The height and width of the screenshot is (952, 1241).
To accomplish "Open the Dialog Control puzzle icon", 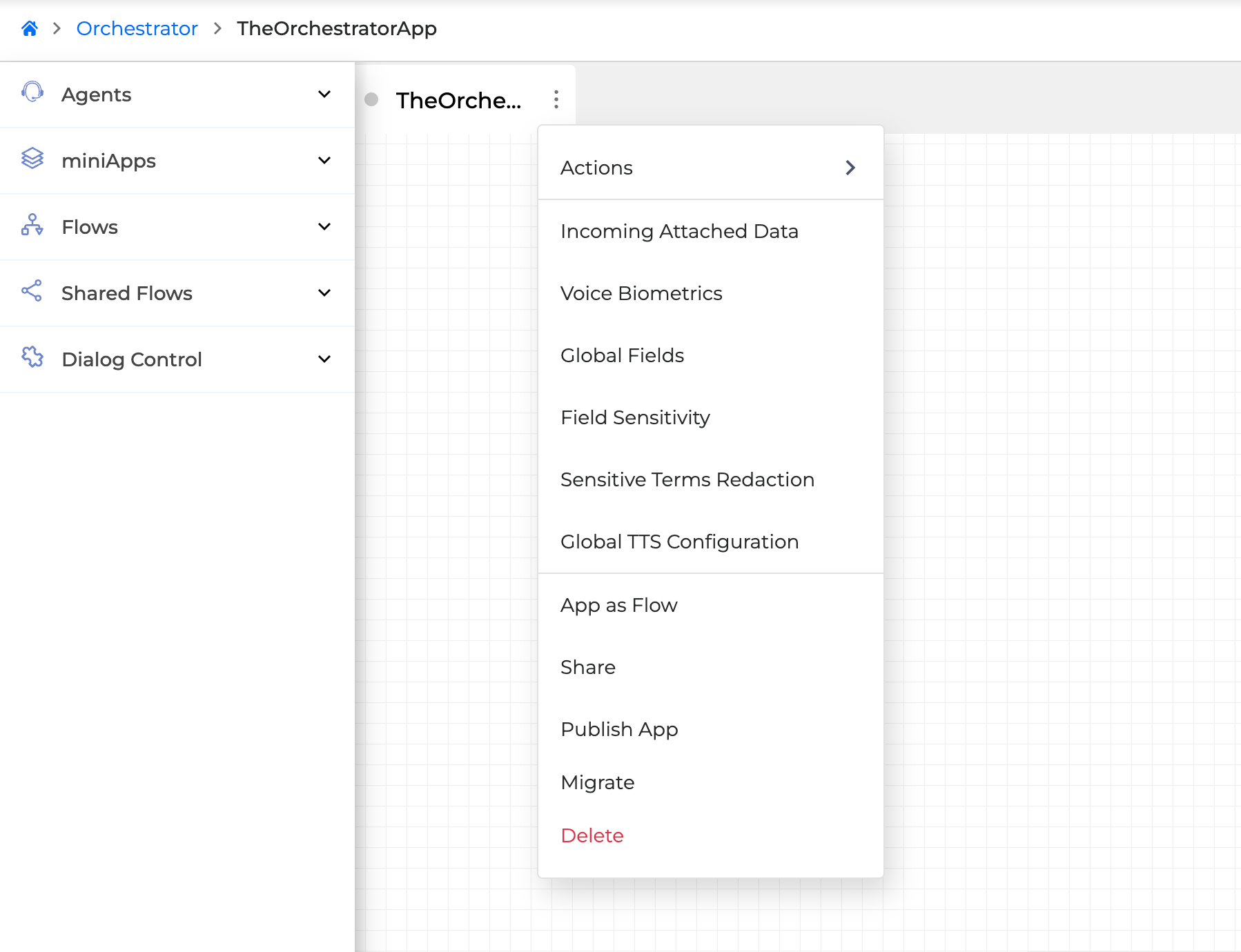I will click(32, 359).
